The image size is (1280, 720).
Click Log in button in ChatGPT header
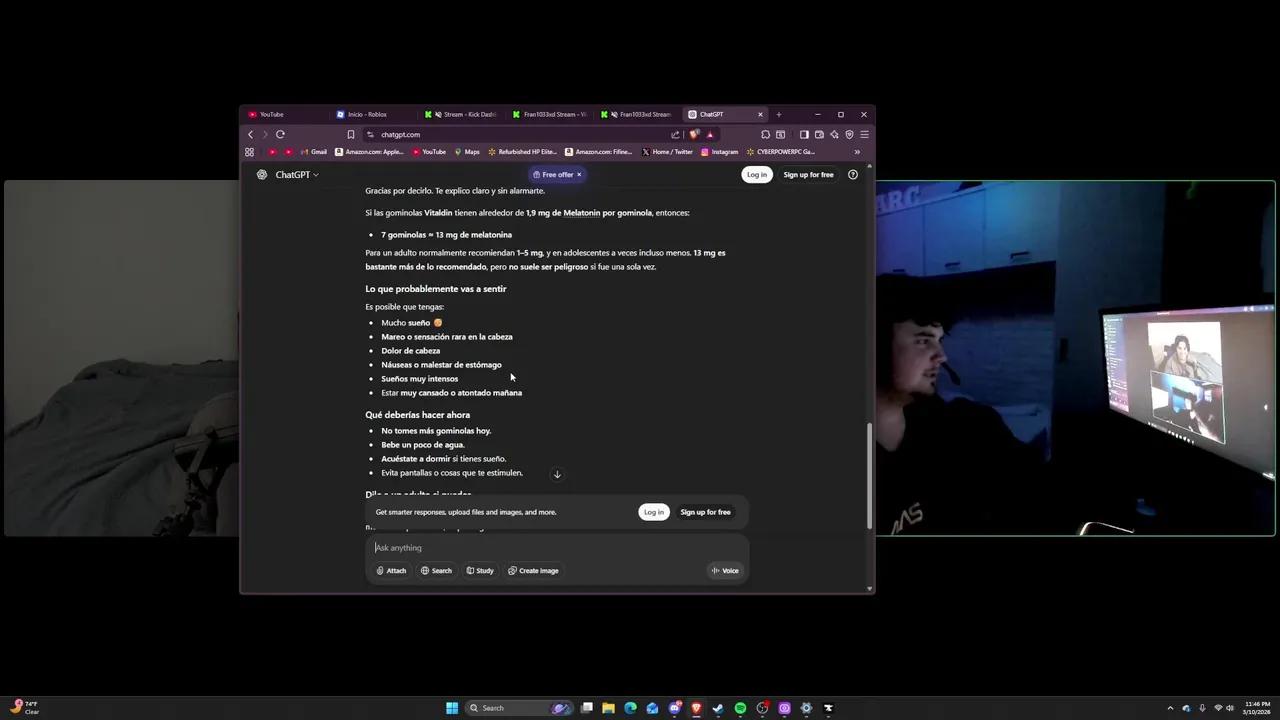pyautogui.click(x=757, y=174)
